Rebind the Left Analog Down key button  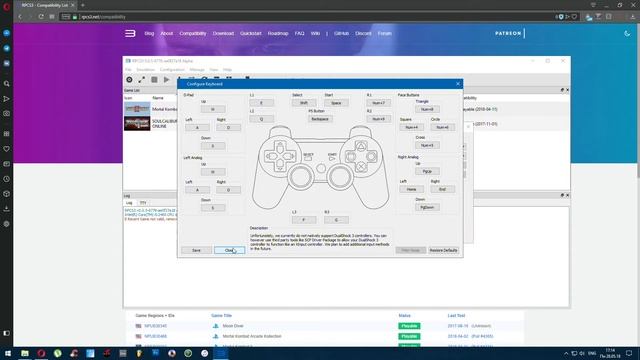point(213,208)
